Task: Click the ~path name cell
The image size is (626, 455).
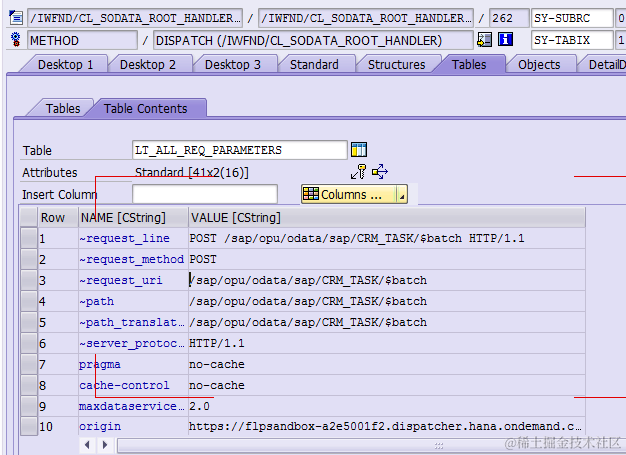Action: [133, 301]
